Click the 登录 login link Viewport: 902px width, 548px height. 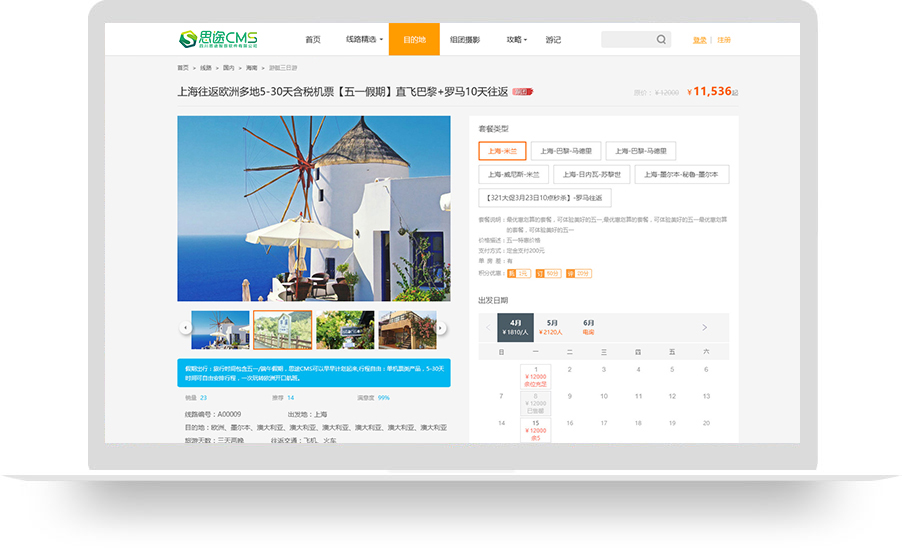click(x=699, y=40)
